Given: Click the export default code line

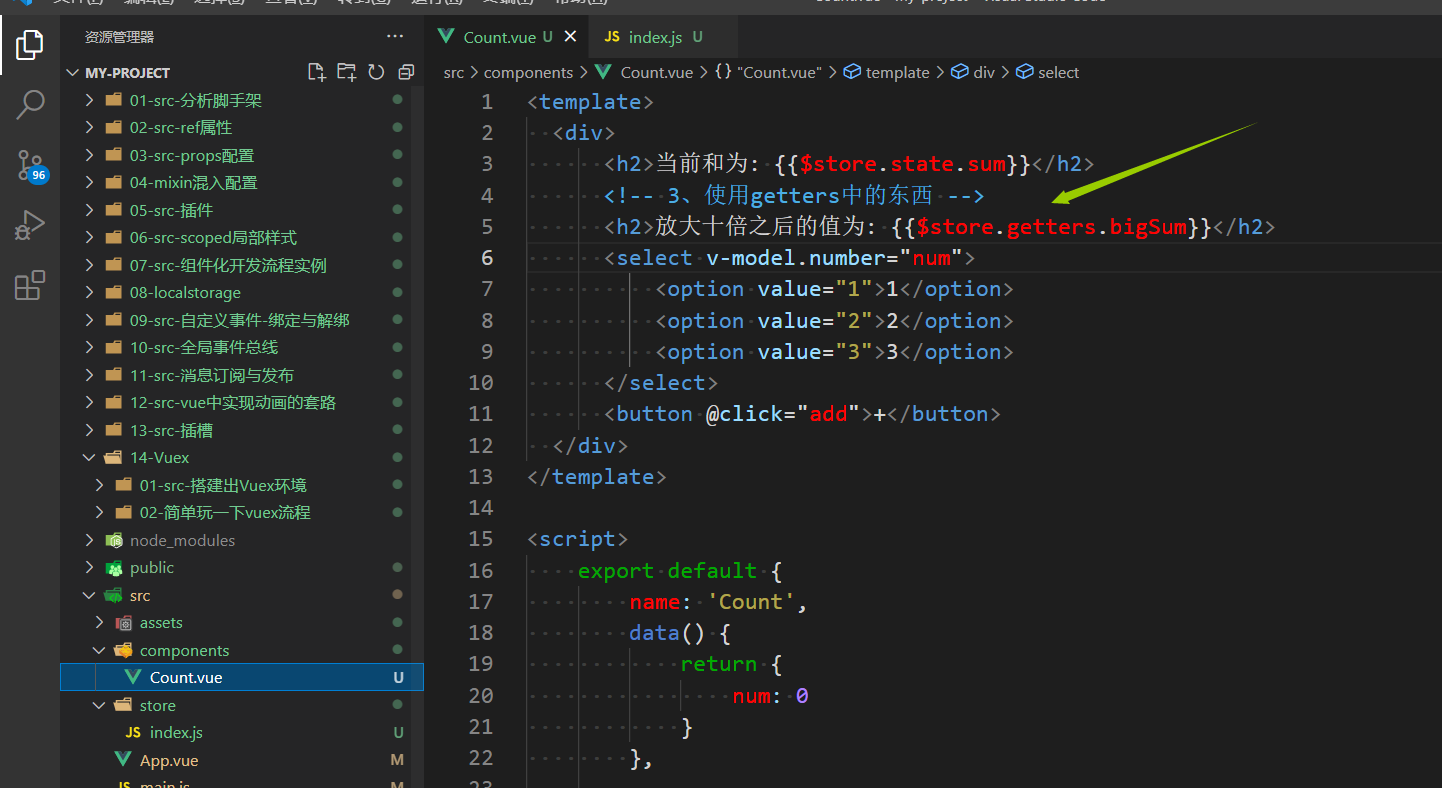Looking at the screenshot, I should 680,570.
